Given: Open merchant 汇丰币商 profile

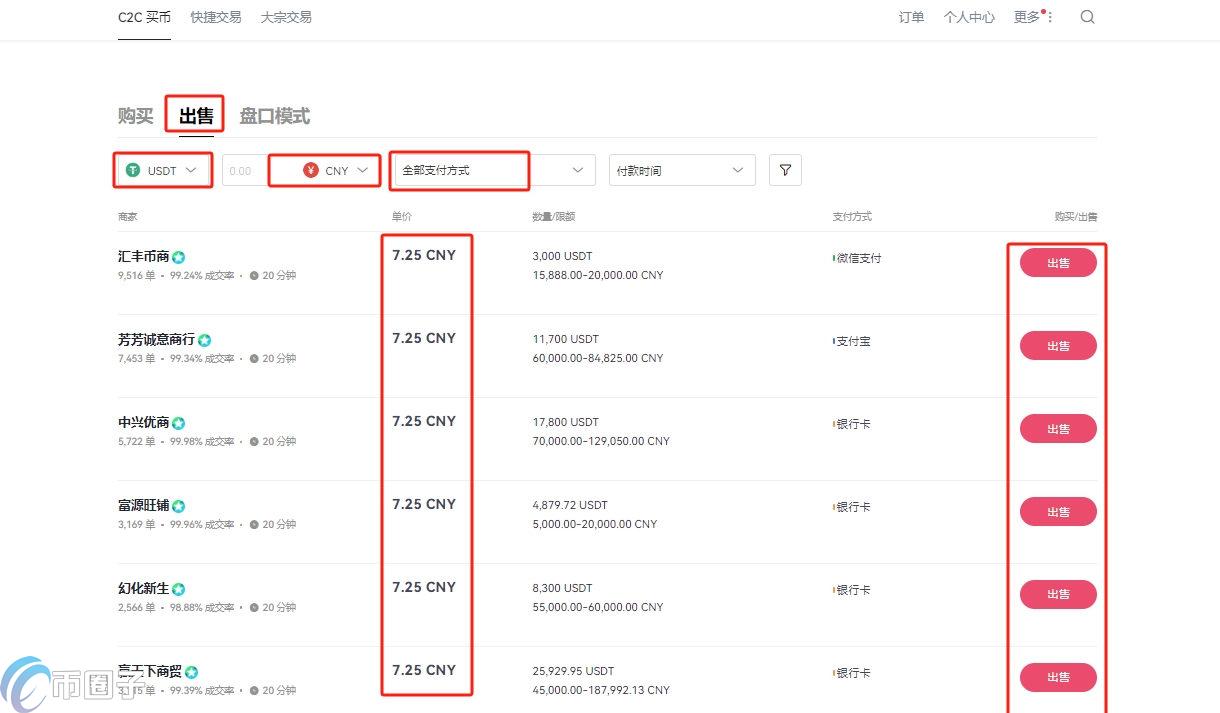Looking at the screenshot, I should (x=143, y=256).
